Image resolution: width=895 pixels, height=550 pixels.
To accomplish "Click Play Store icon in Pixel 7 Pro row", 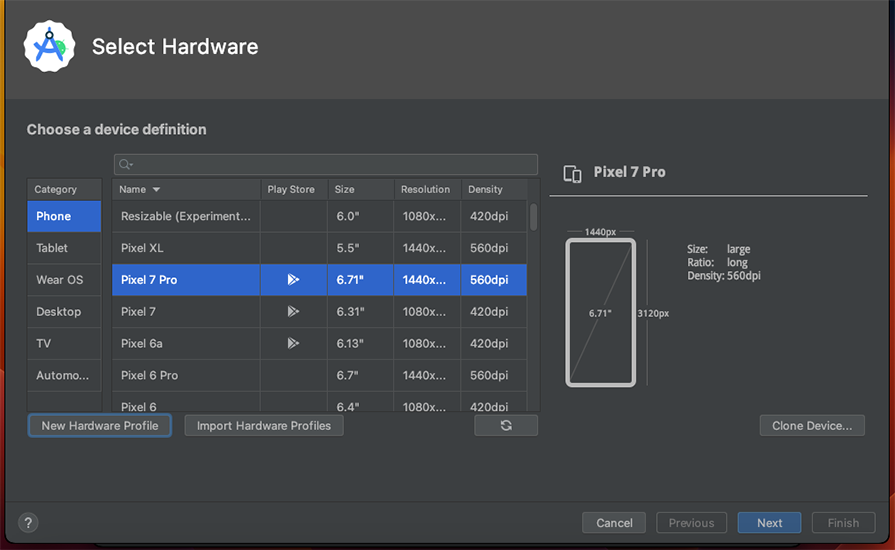I will (x=293, y=280).
